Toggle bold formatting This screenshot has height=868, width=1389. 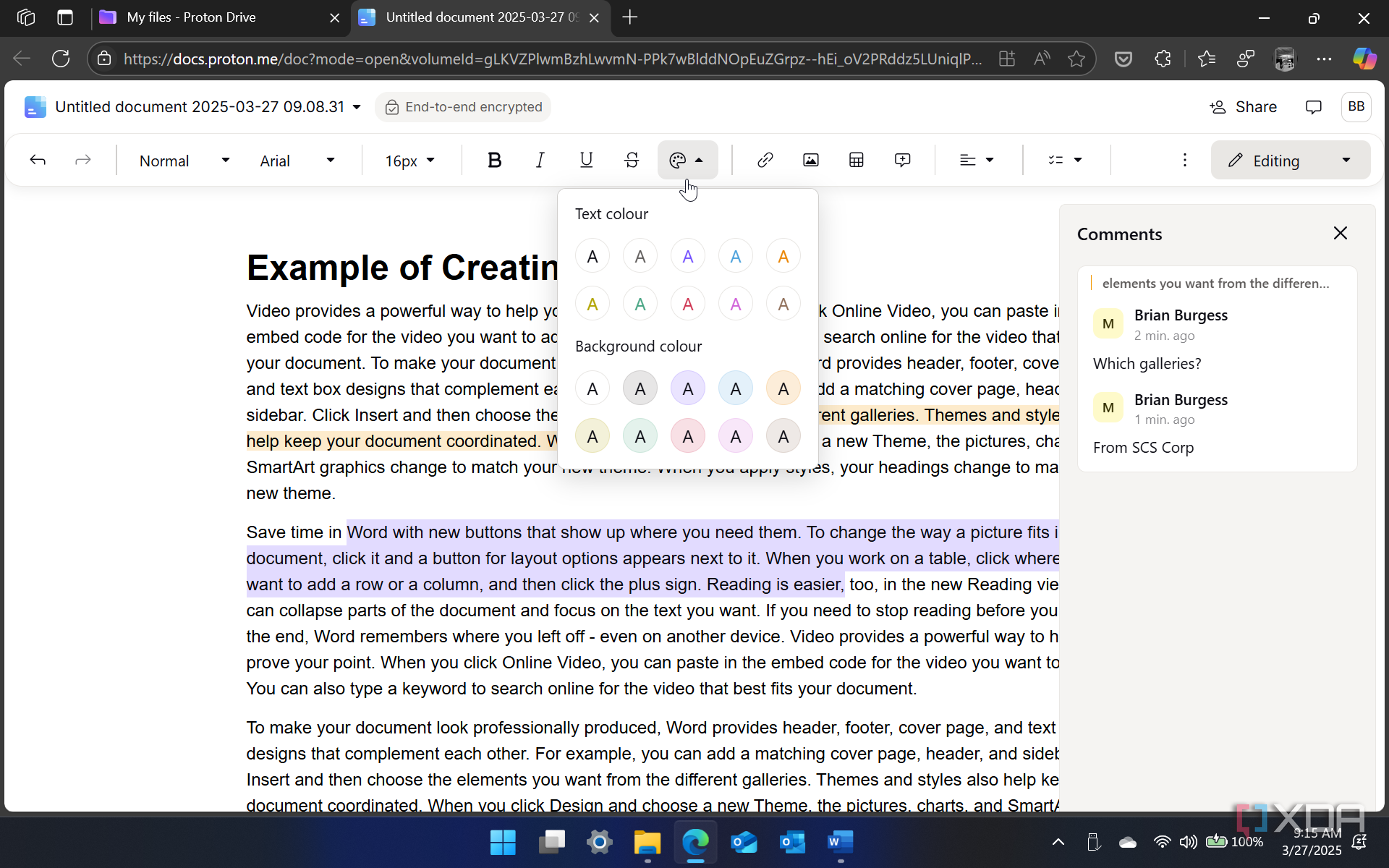[495, 161]
